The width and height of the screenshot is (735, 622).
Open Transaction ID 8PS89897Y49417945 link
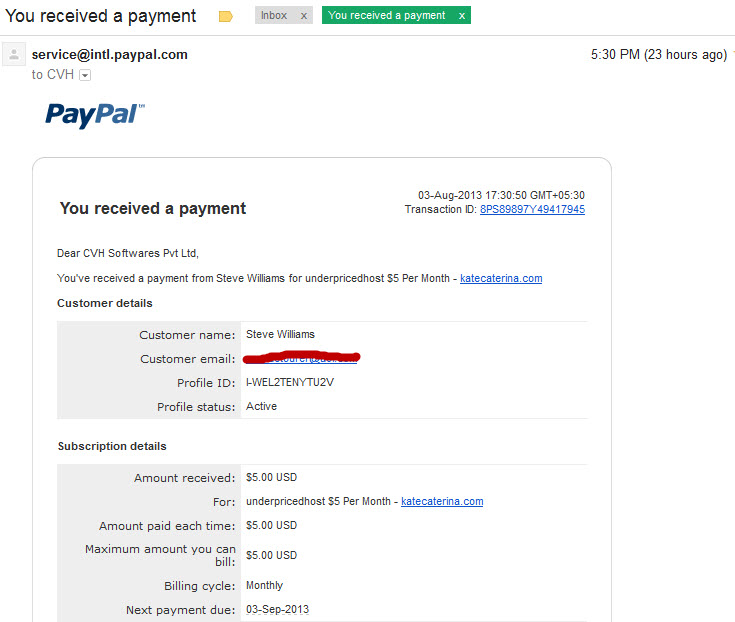point(532,210)
